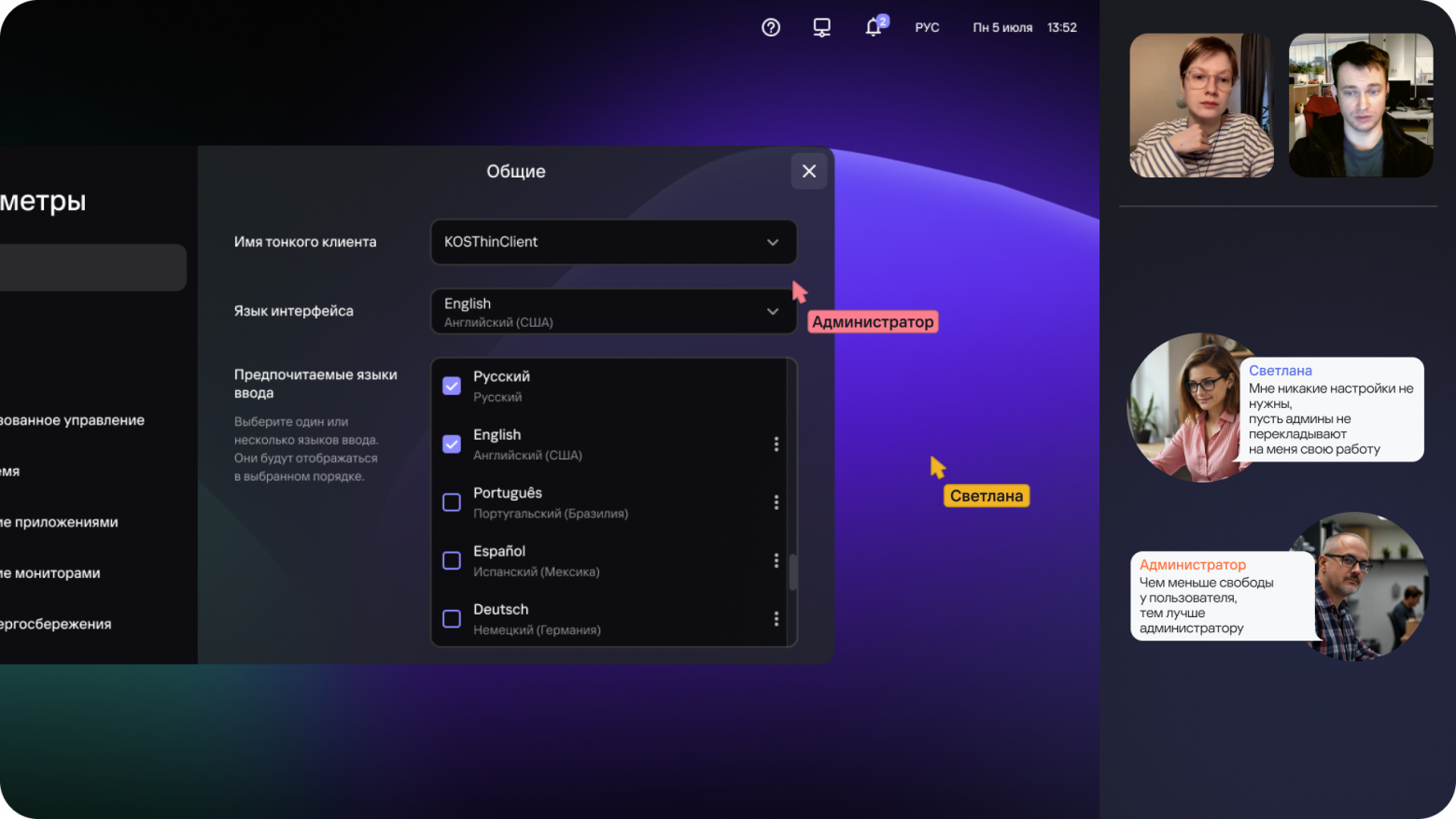
Task: Select the highlighted sidebar section
Action: click(x=93, y=268)
